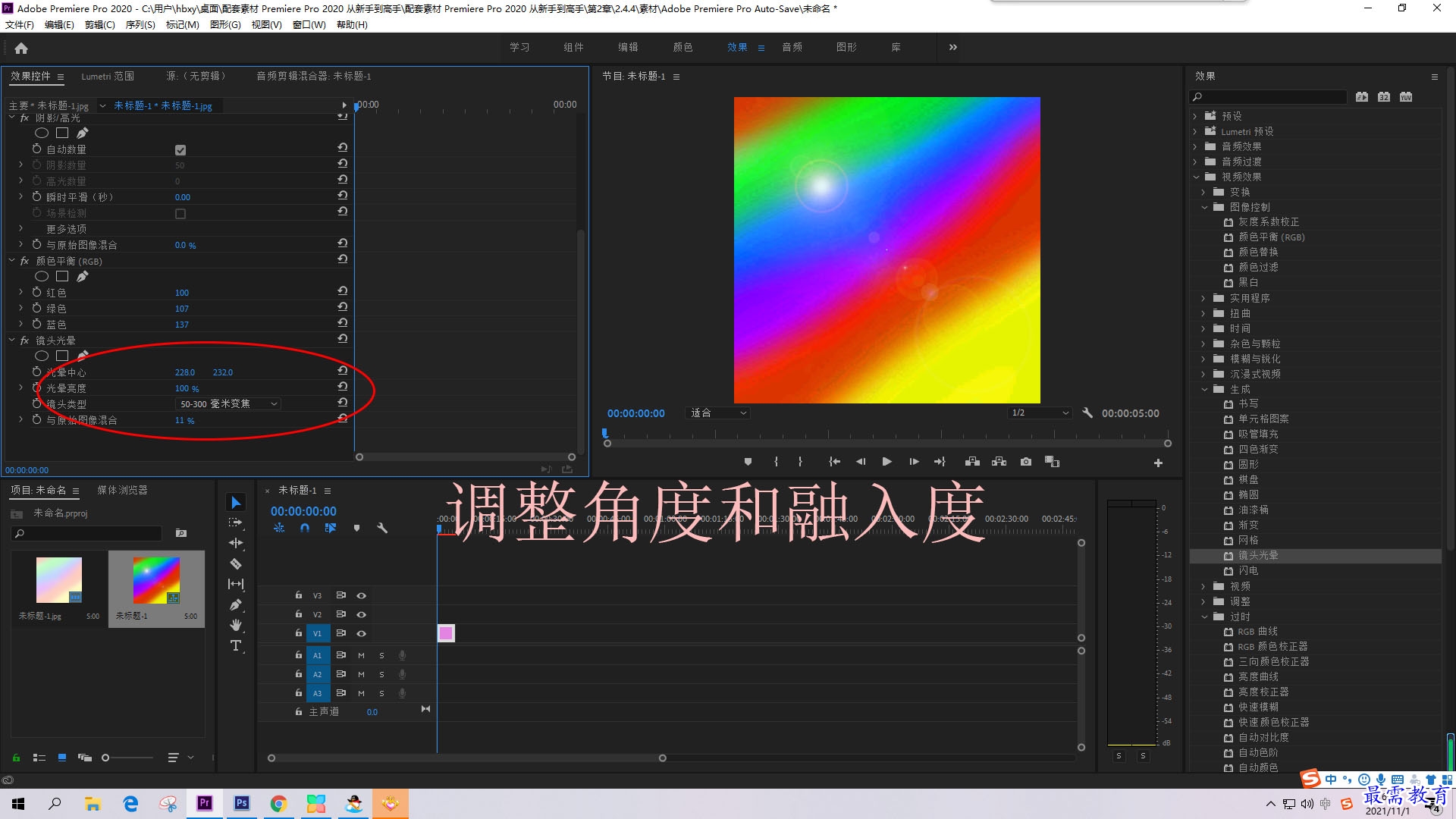Step back one frame in program monitor
Viewport: 1456px width, 819px height.
click(x=861, y=462)
